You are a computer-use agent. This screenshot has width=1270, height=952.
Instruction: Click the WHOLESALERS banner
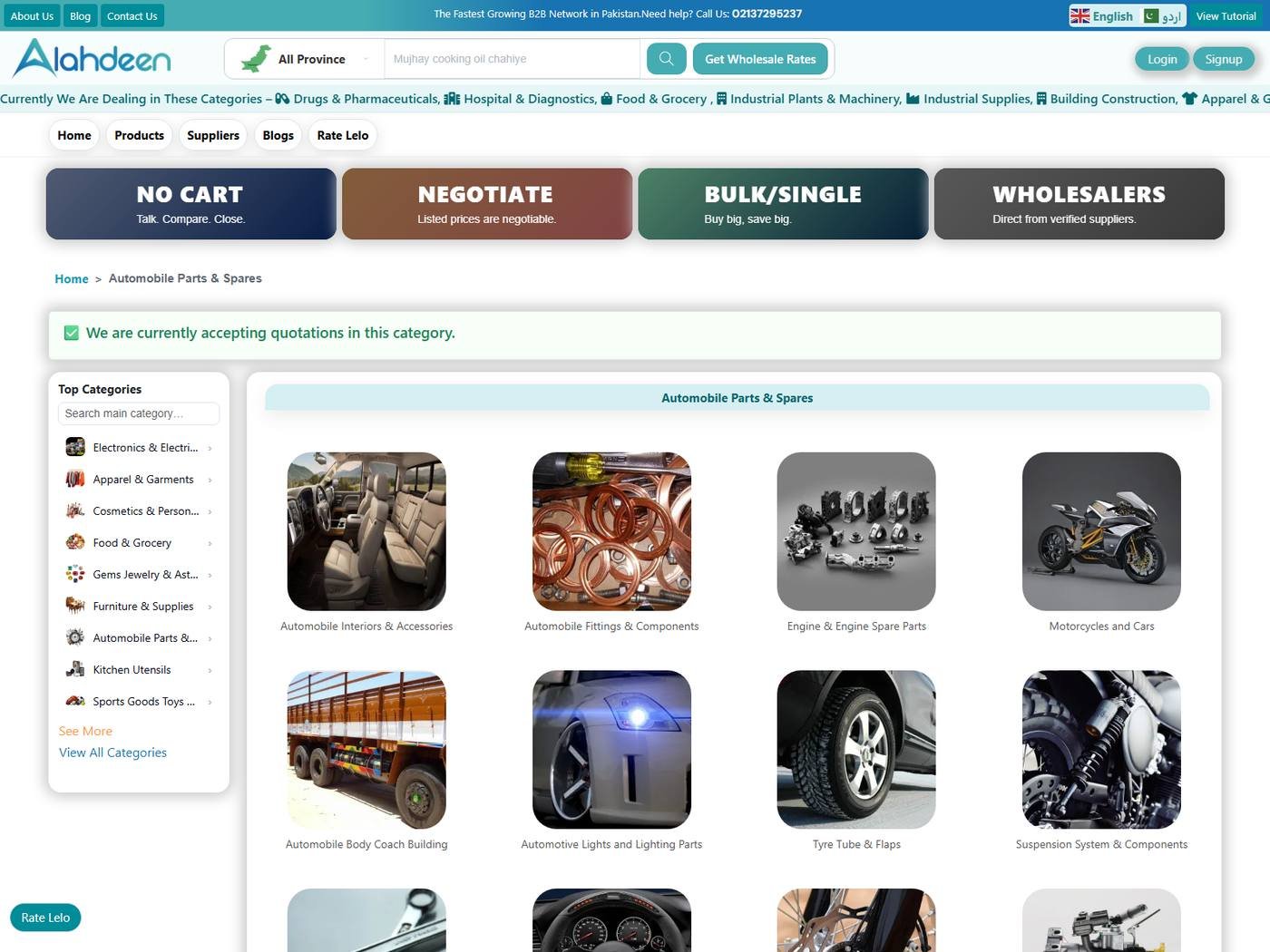click(1079, 204)
